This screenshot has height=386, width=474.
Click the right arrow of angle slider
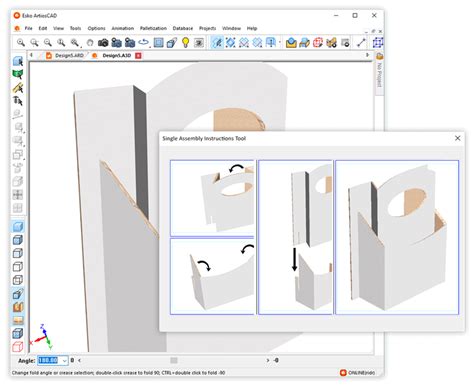click(268, 360)
